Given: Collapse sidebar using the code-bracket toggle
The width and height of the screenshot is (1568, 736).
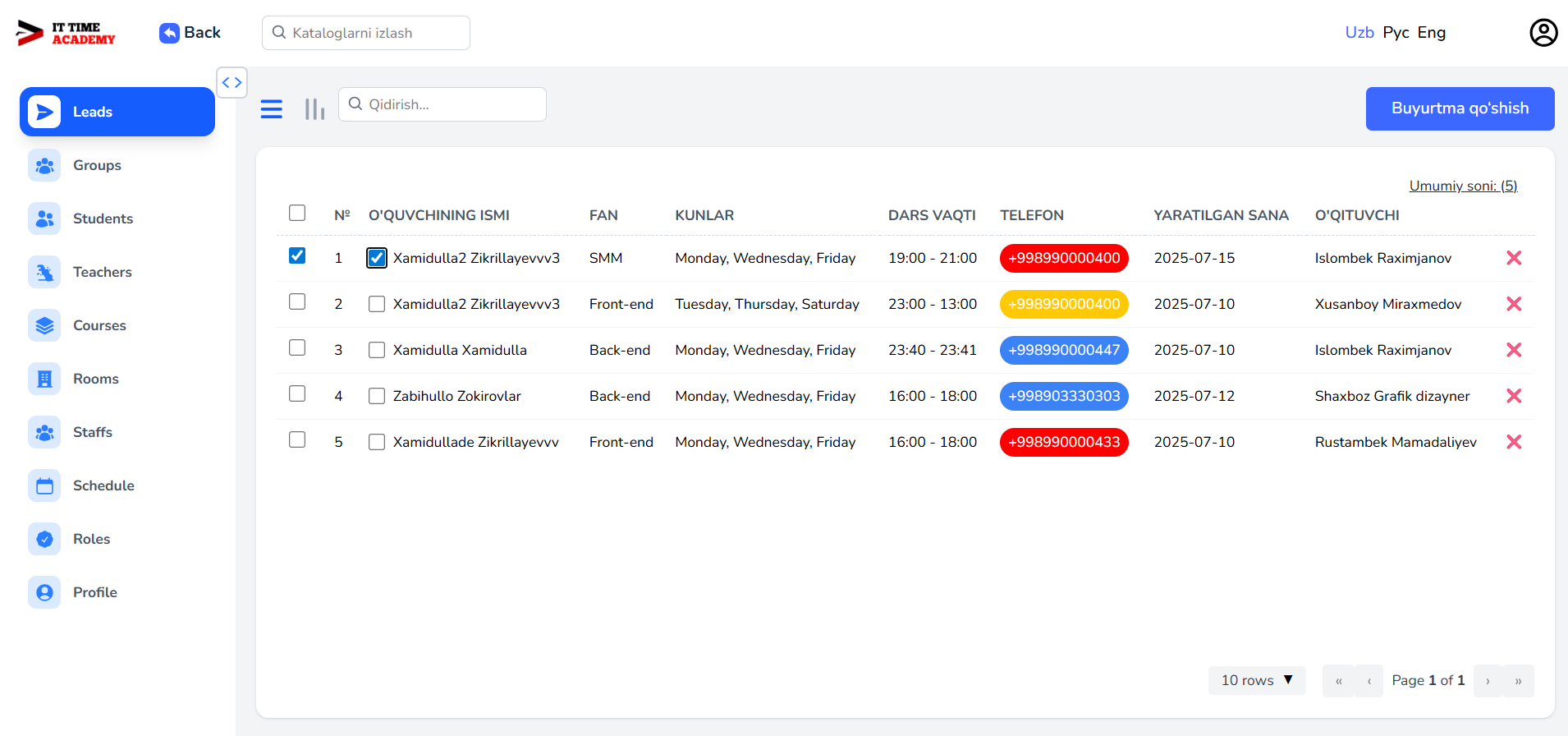Looking at the screenshot, I should [x=232, y=82].
